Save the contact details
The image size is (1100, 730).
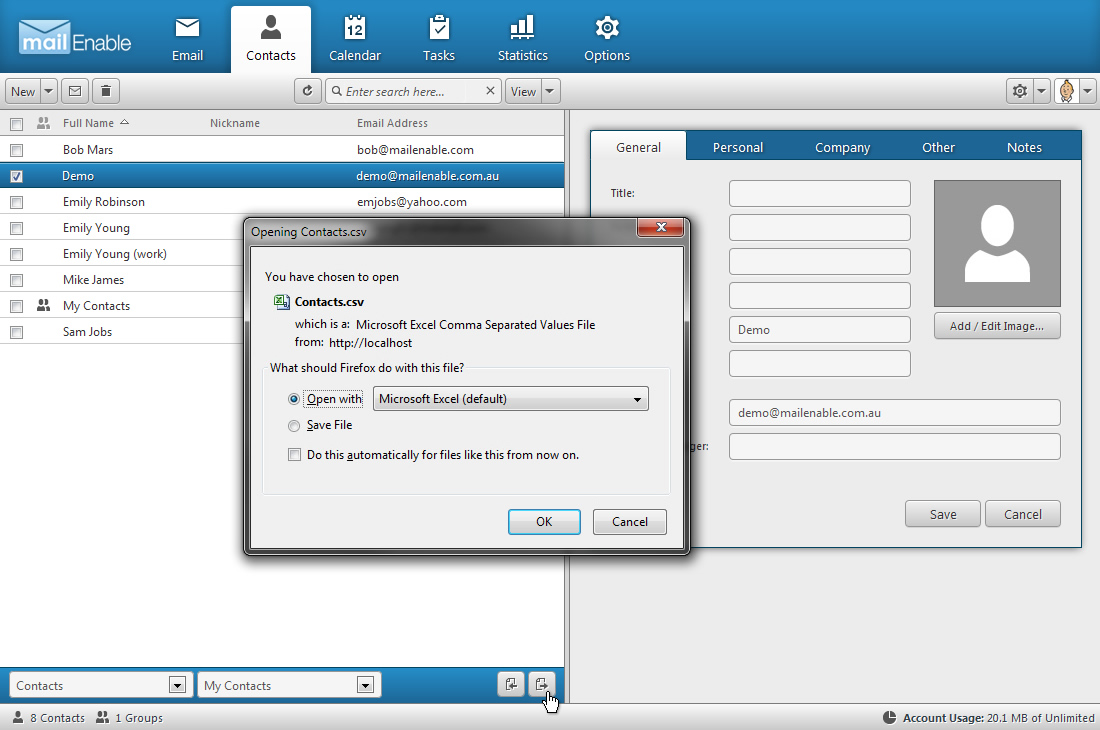[x=943, y=514]
